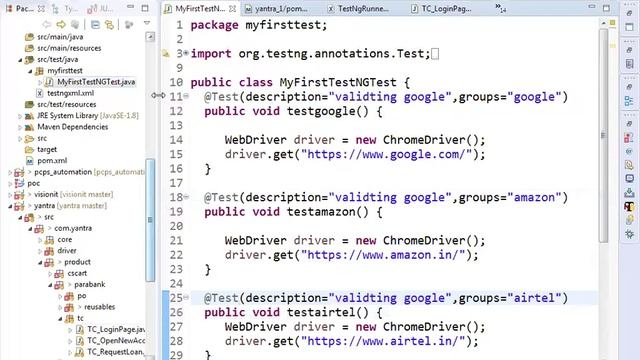Click the class name MyFirstTestNGTest on line 10
The image size is (640, 360).
pyautogui.click(x=338, y=82)
